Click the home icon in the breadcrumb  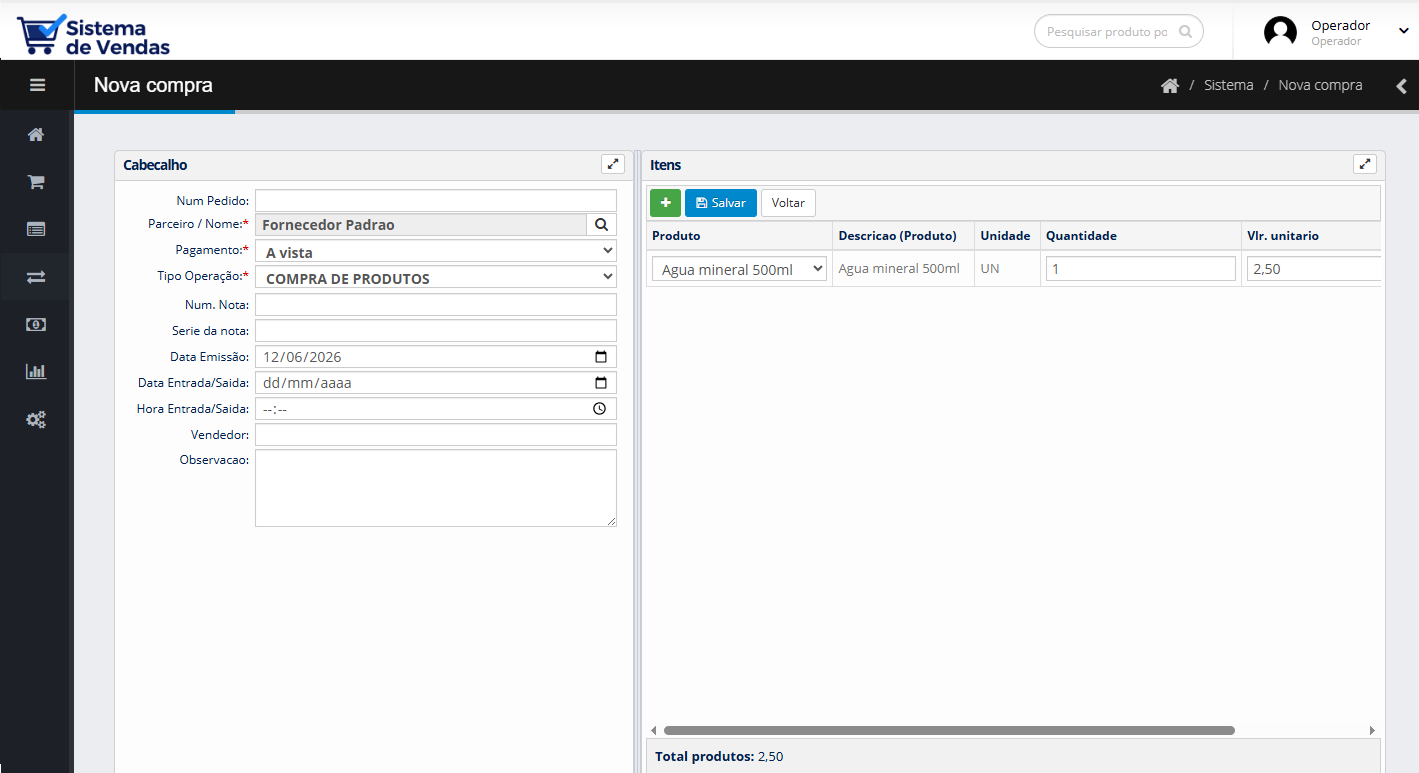(1169, 85)
